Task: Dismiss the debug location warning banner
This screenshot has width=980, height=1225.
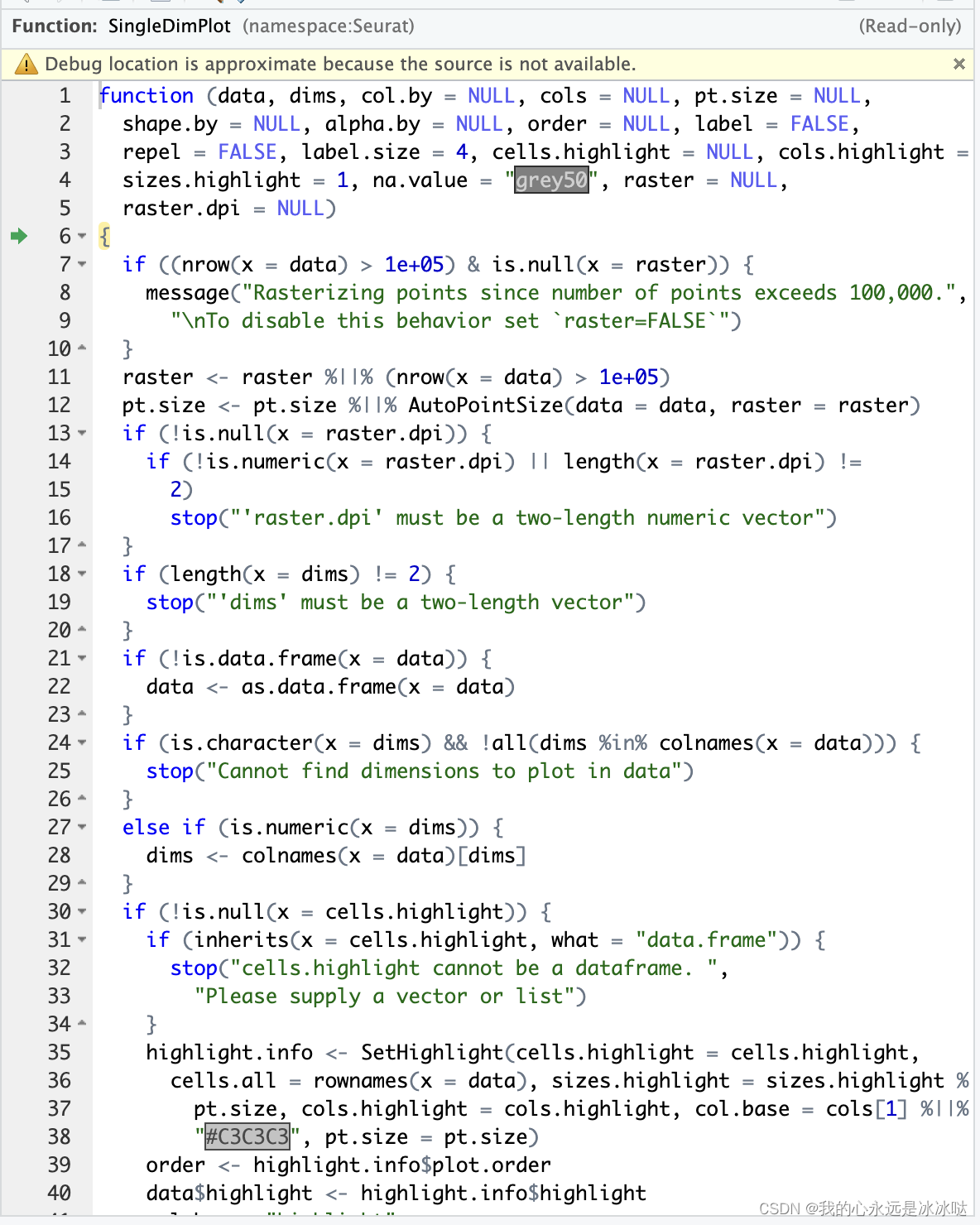Action: point(959,64)
